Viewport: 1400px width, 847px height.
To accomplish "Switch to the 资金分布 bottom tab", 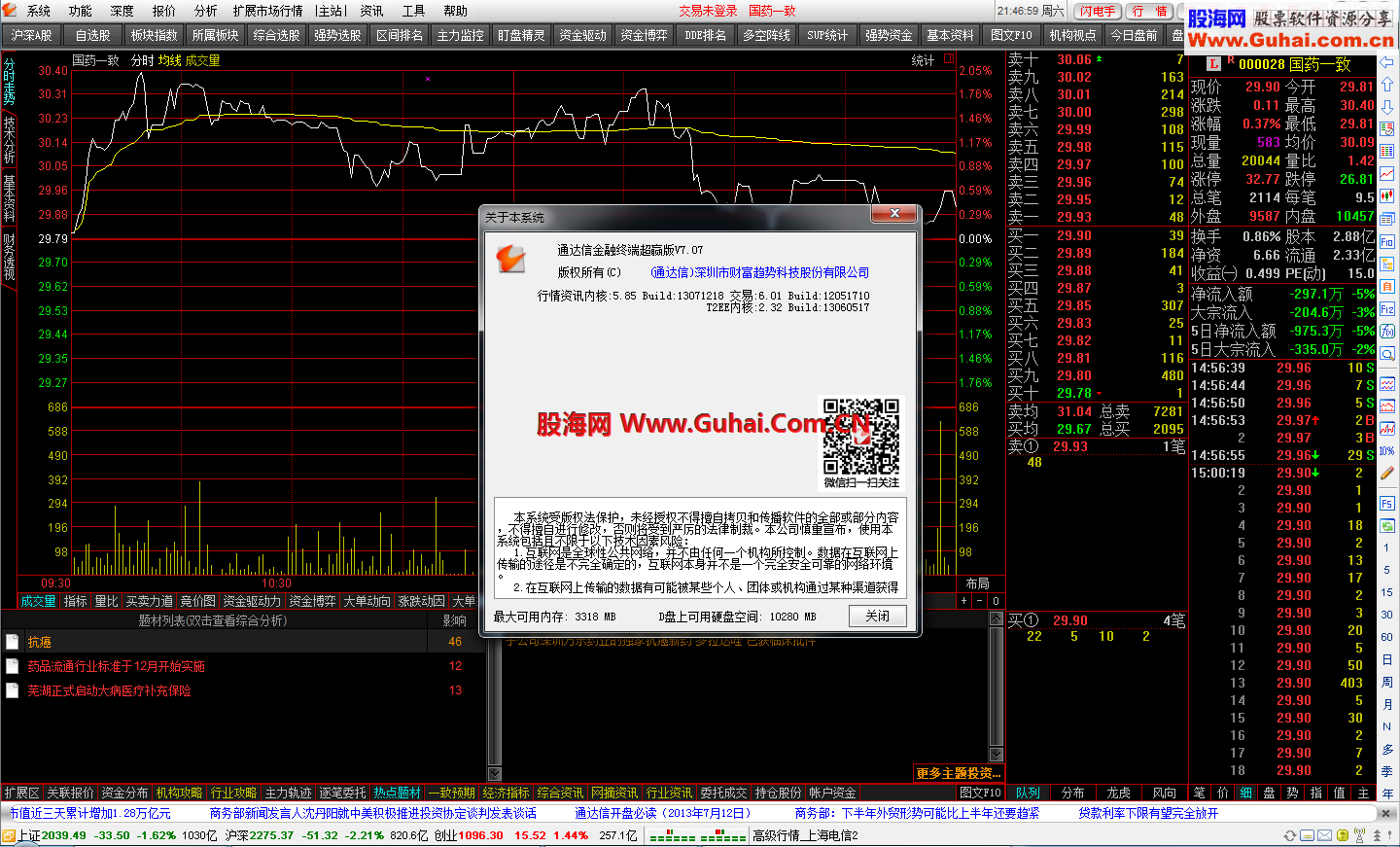I will [124, 793].
